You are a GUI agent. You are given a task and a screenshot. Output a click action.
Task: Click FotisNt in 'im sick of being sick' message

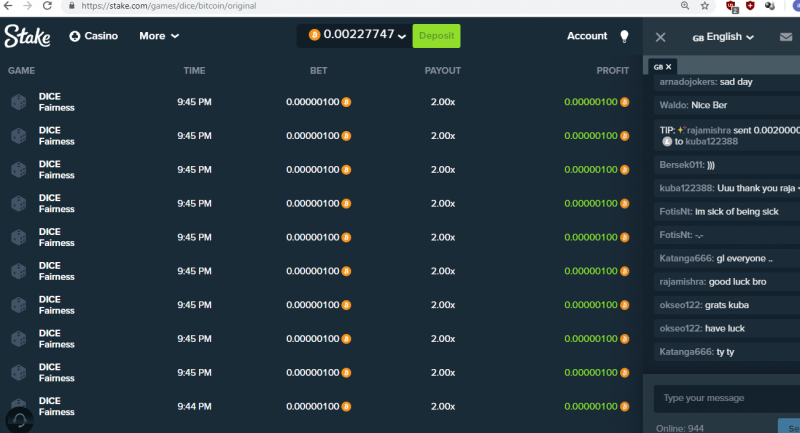[x=676, y=212]
